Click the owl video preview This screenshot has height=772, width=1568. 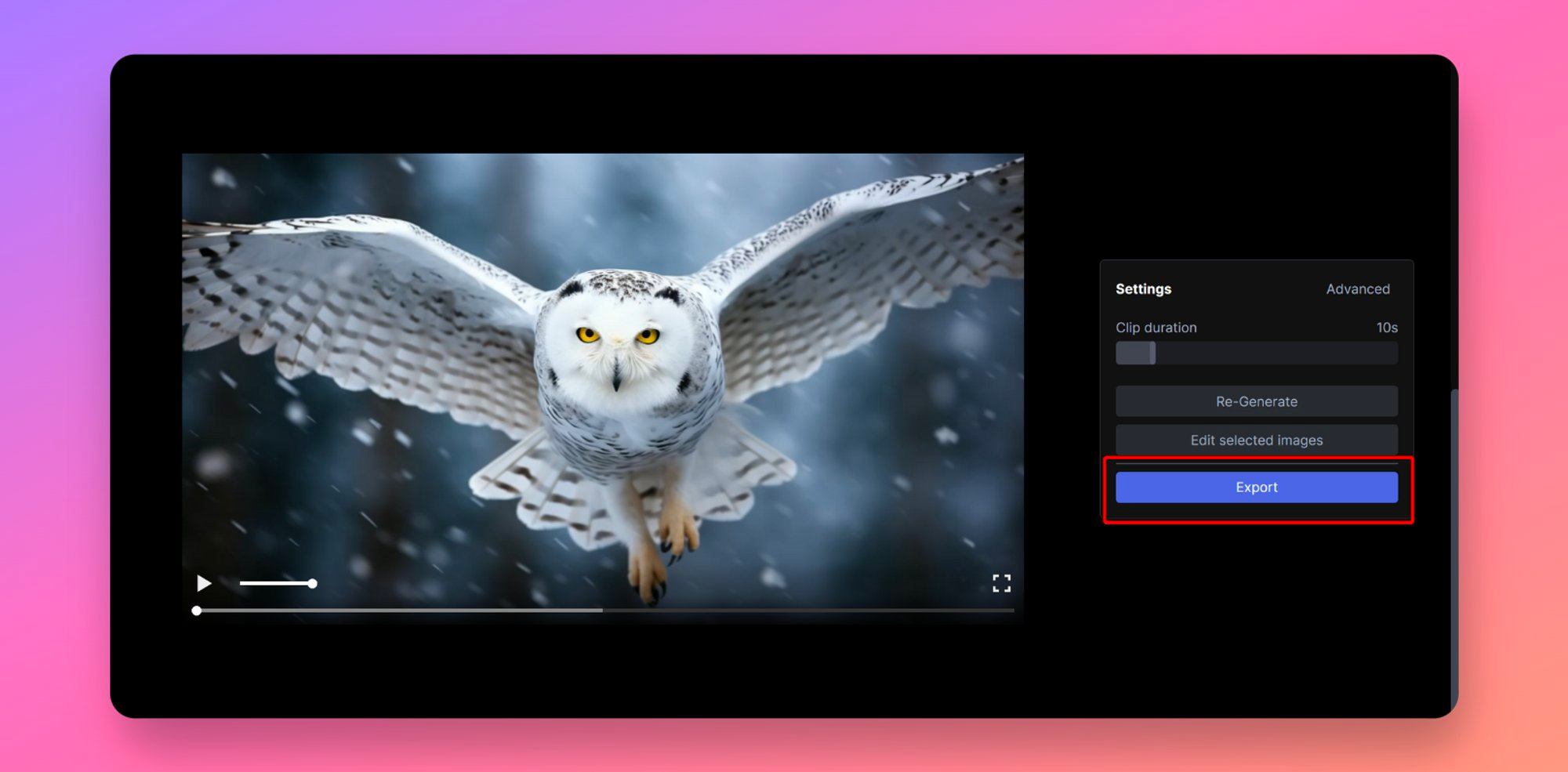pos(603,389)
